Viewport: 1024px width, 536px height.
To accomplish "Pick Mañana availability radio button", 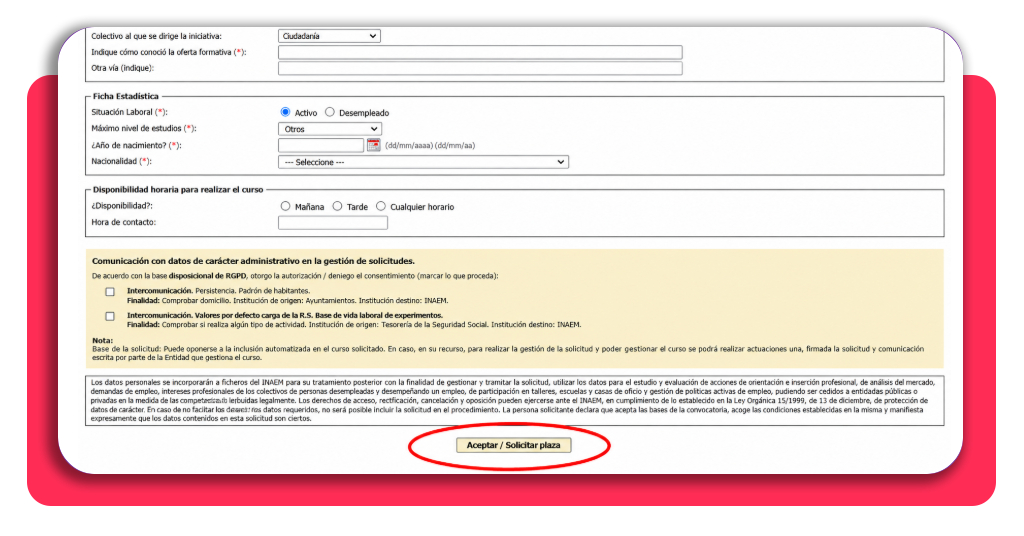I will (285, 206).
